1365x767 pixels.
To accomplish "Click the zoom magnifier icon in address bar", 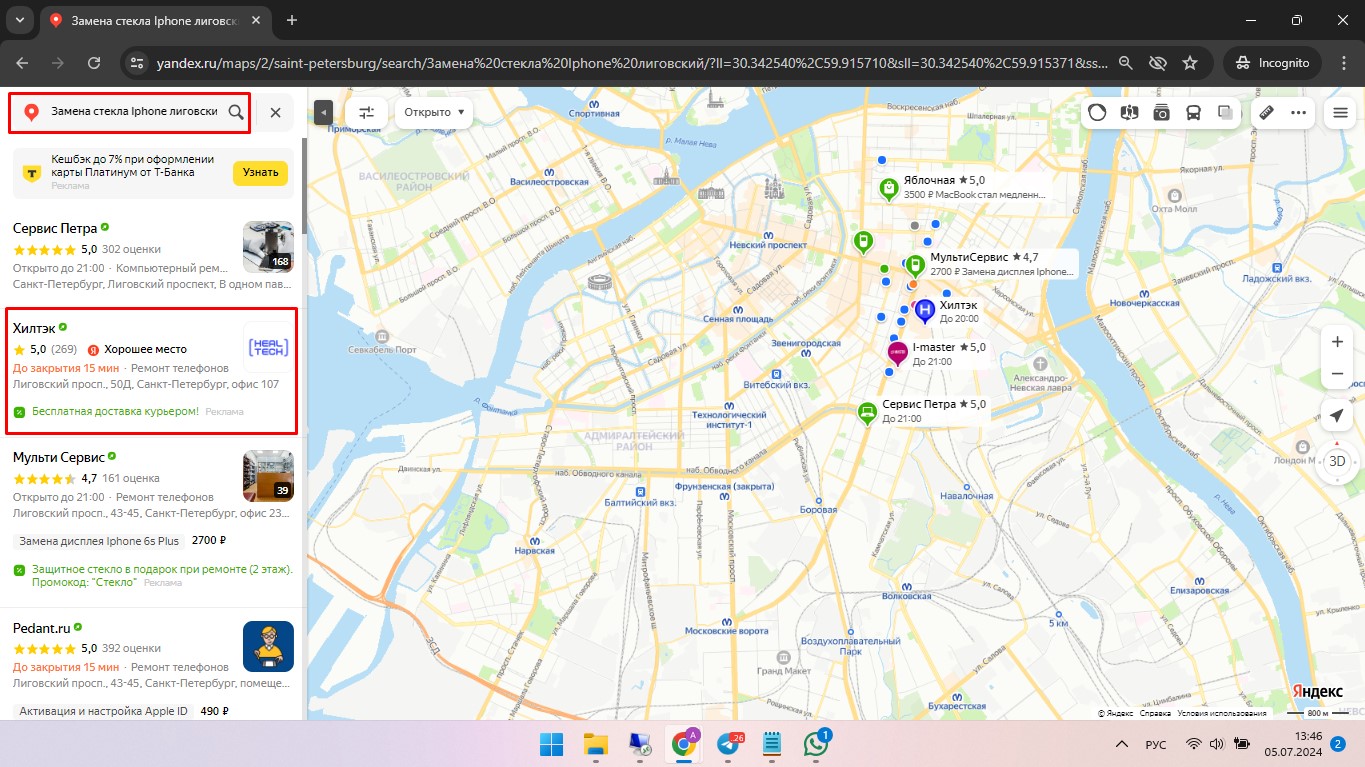I will pyautogui.click(x=1126, y=62).
